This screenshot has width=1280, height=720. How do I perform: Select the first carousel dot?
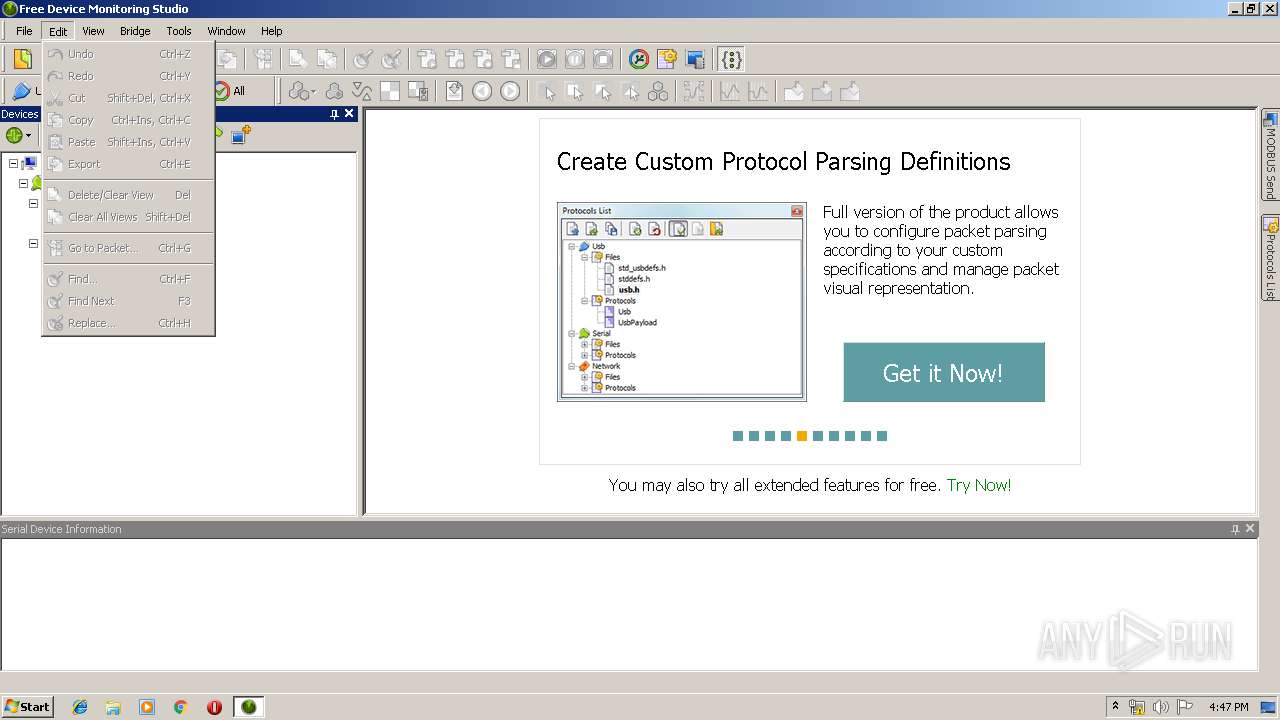coord(738,436)
